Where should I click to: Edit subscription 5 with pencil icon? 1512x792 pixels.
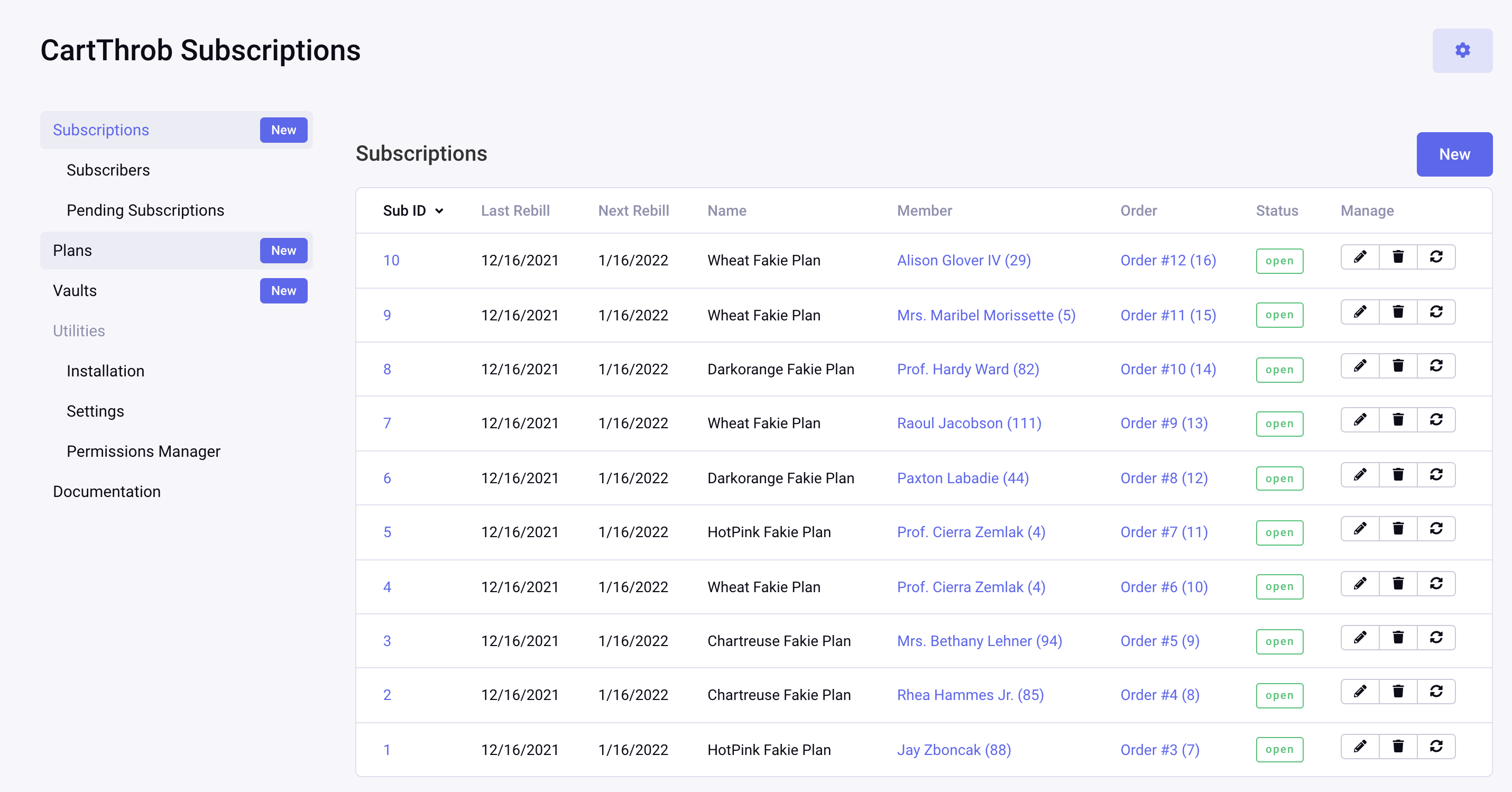(1360, 529)
